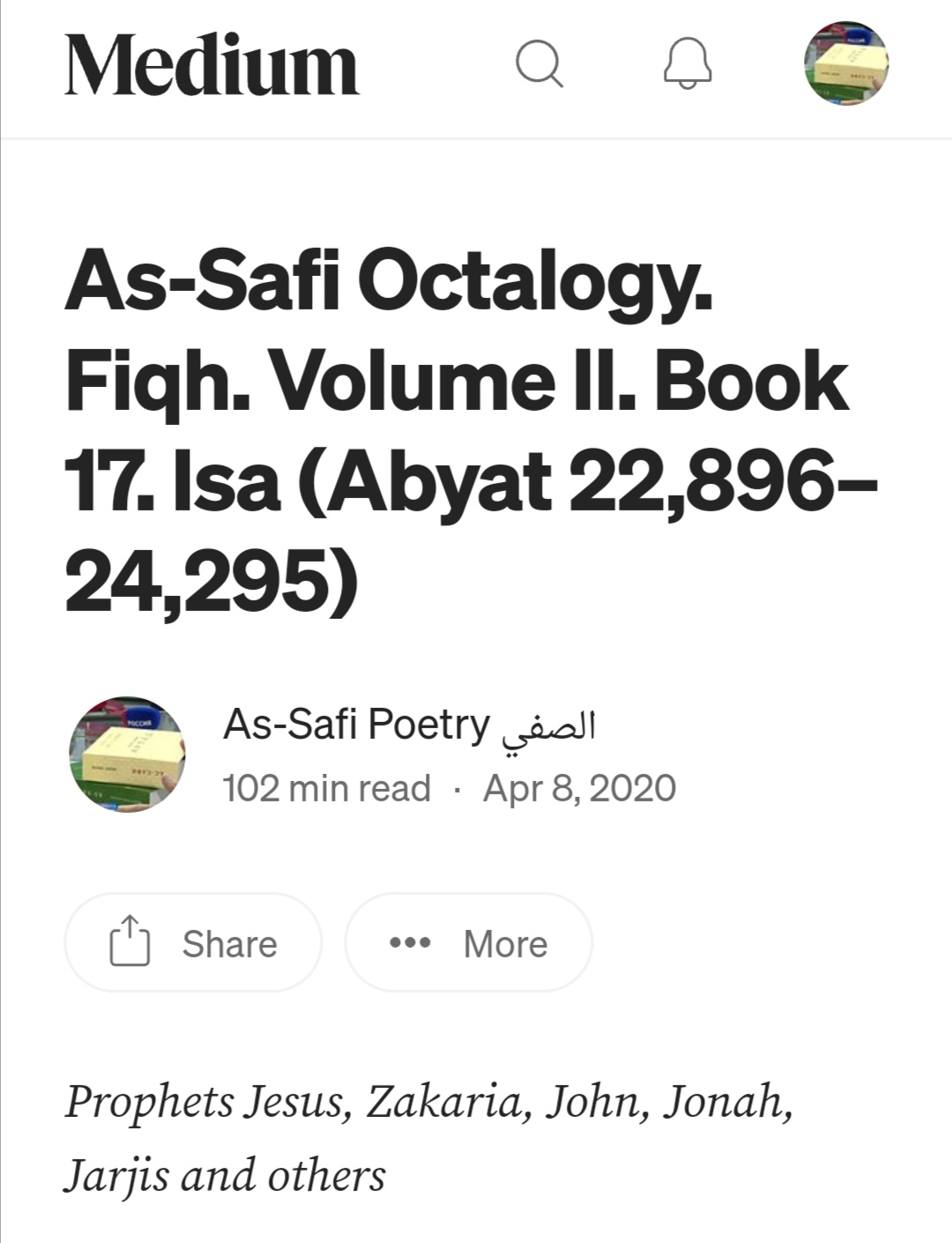Click the Apr 8, 2020 date

coord(579,788)
